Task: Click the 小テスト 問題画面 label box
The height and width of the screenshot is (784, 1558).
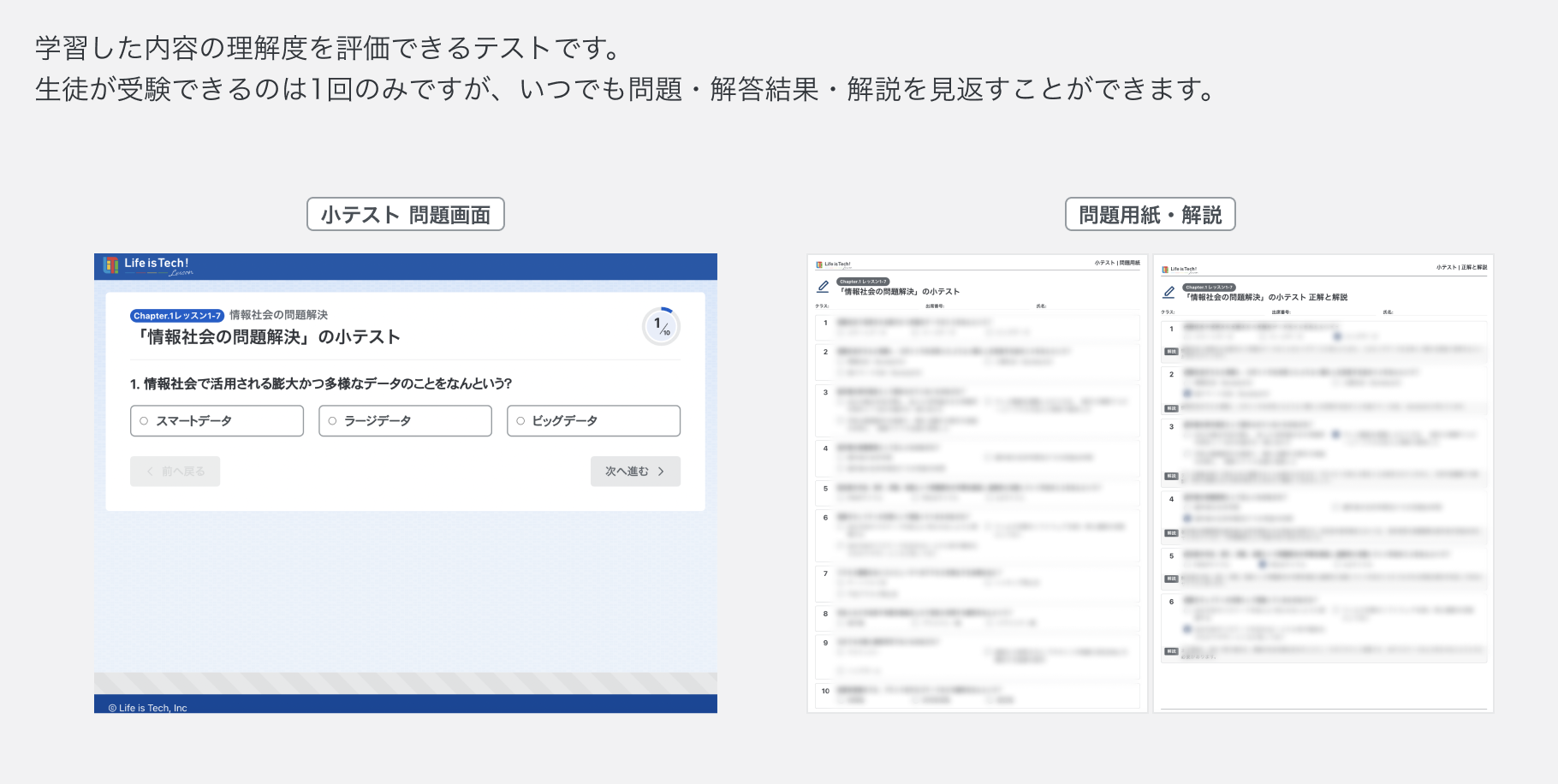Action: [x=406, y=214]
